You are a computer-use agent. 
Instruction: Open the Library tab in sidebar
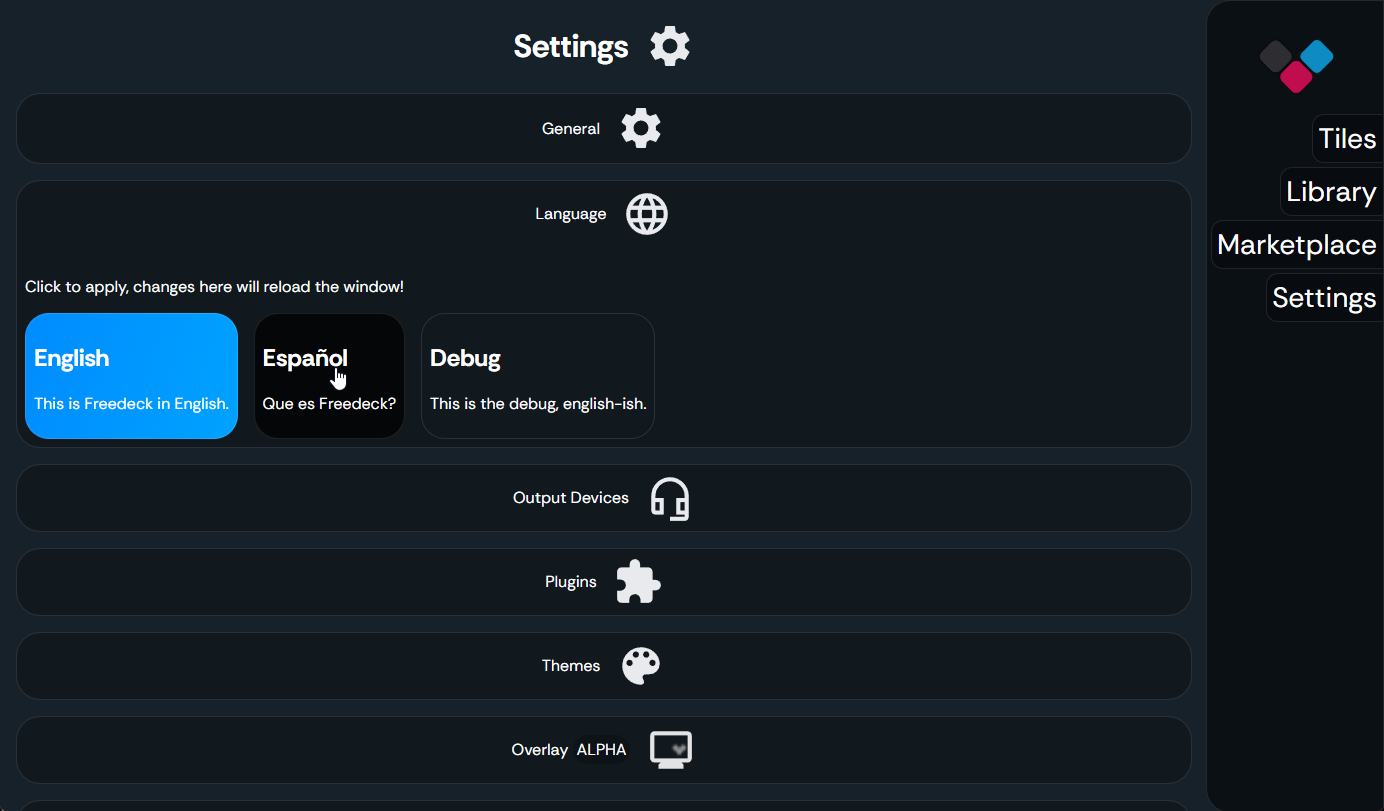click(x=1331, y=191)
